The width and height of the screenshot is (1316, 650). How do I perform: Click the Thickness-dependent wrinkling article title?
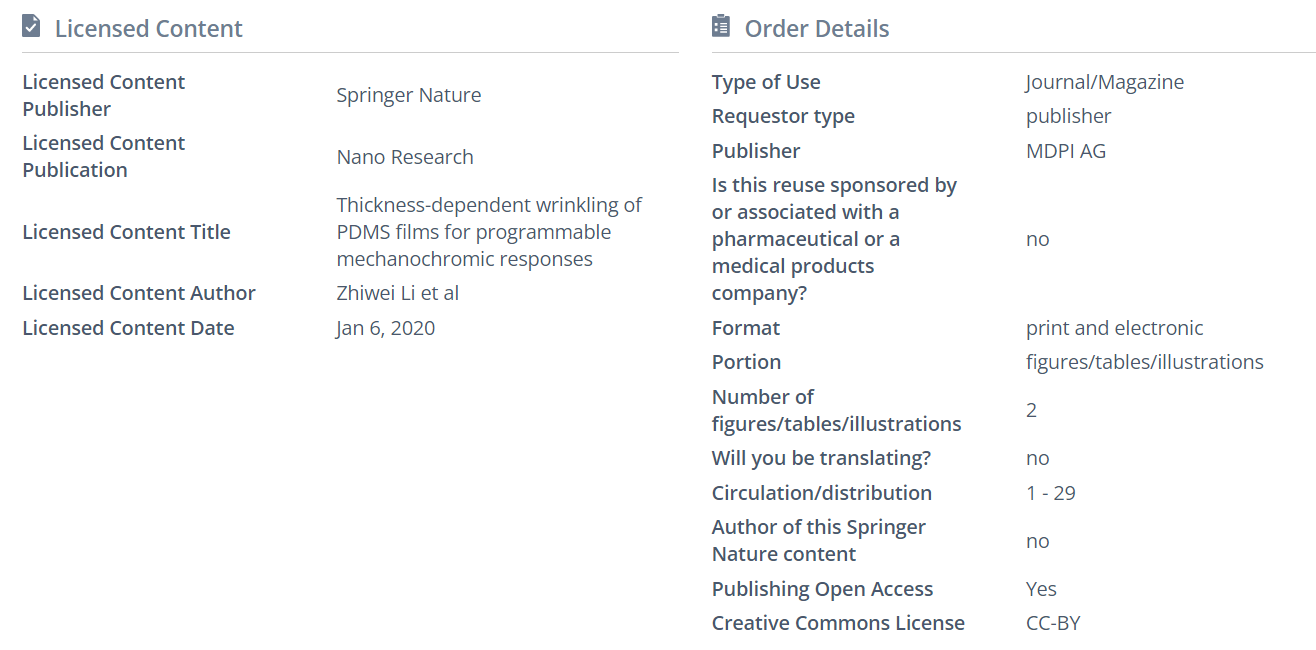488,232
